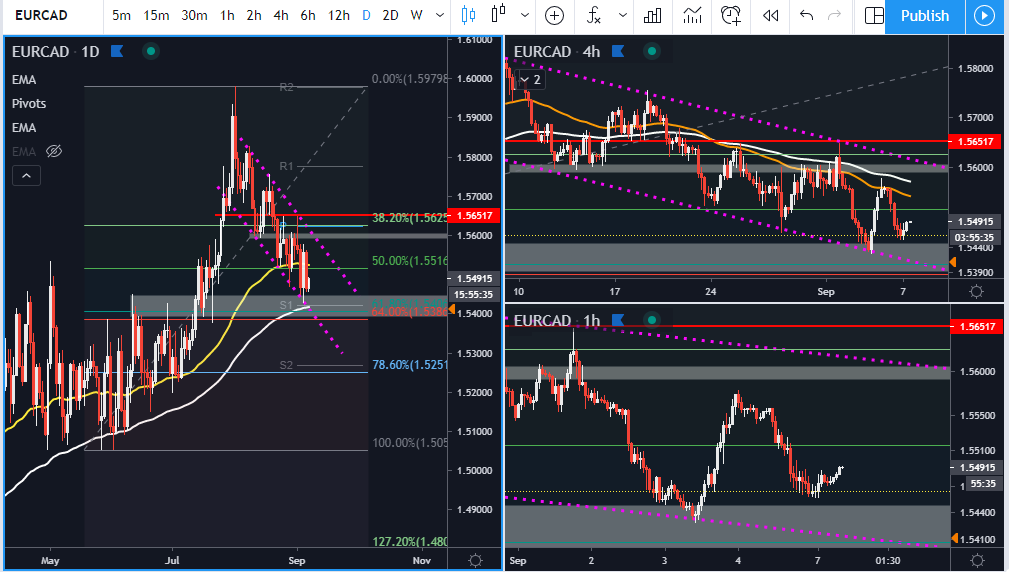This screenshot has height=572, width=1009.
Task: Click the green status dot on the 1h chart
Action: click(x=652, y=320)
